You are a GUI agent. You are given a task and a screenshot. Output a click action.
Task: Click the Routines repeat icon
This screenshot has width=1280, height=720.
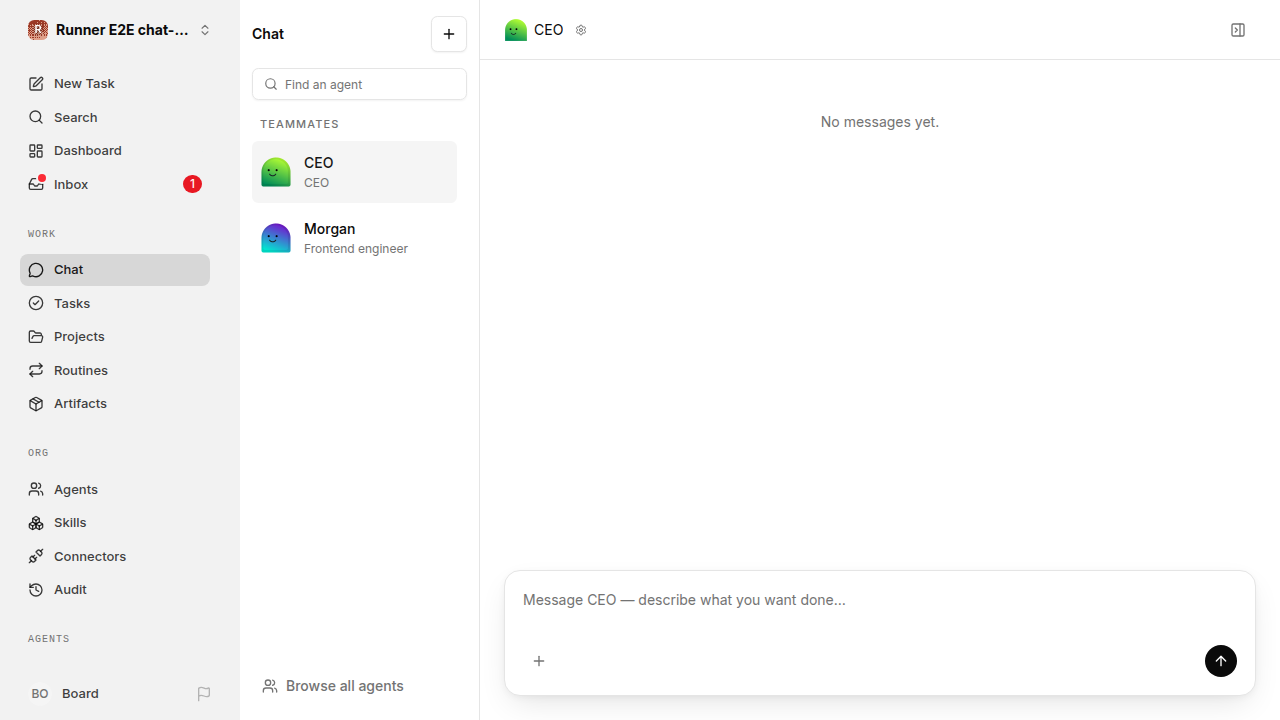[36, 370]
